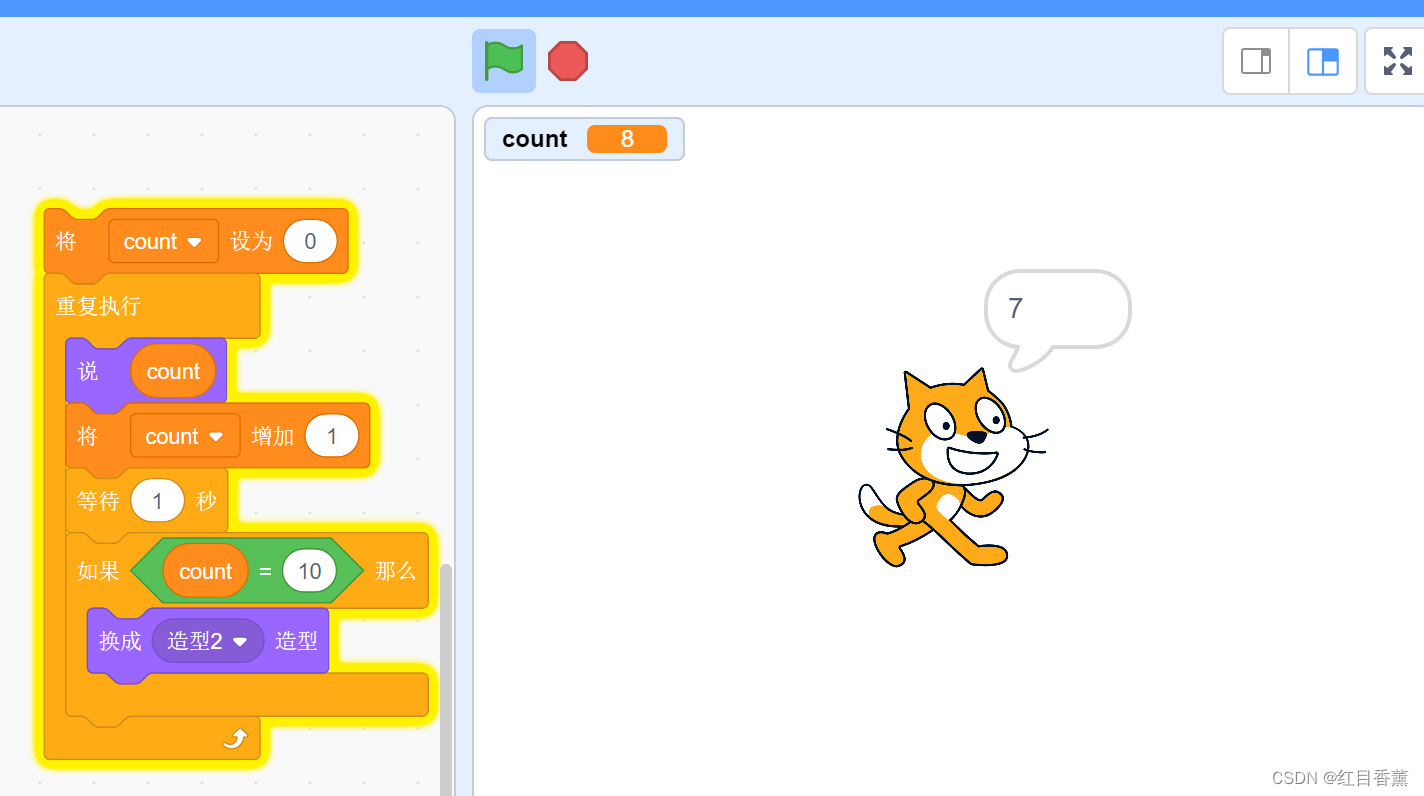The width and height of the screenshot is (1424, 796).
Task: Click the workspace vertical scrollbar
Action: [446, 680]
